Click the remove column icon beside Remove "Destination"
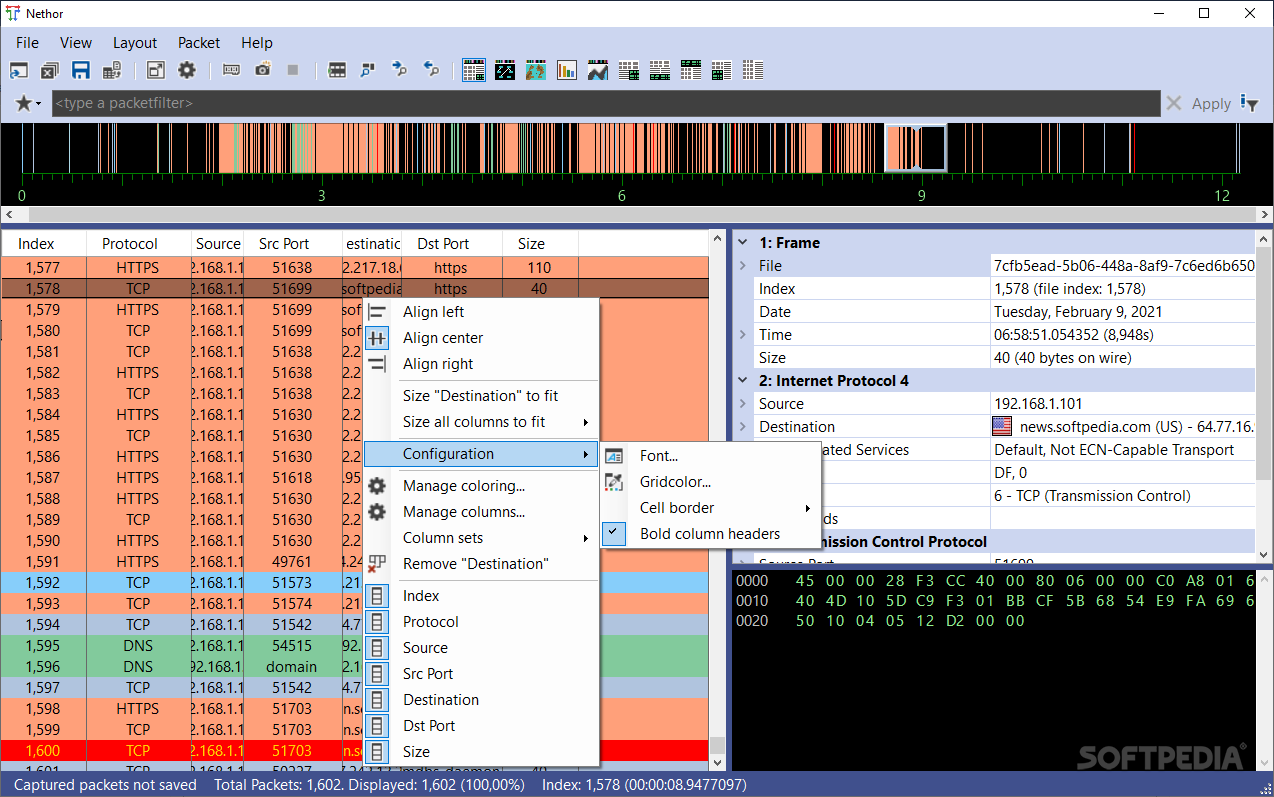Image resolution: width=1274 pixels, height=797 pixels. point(377,564)
